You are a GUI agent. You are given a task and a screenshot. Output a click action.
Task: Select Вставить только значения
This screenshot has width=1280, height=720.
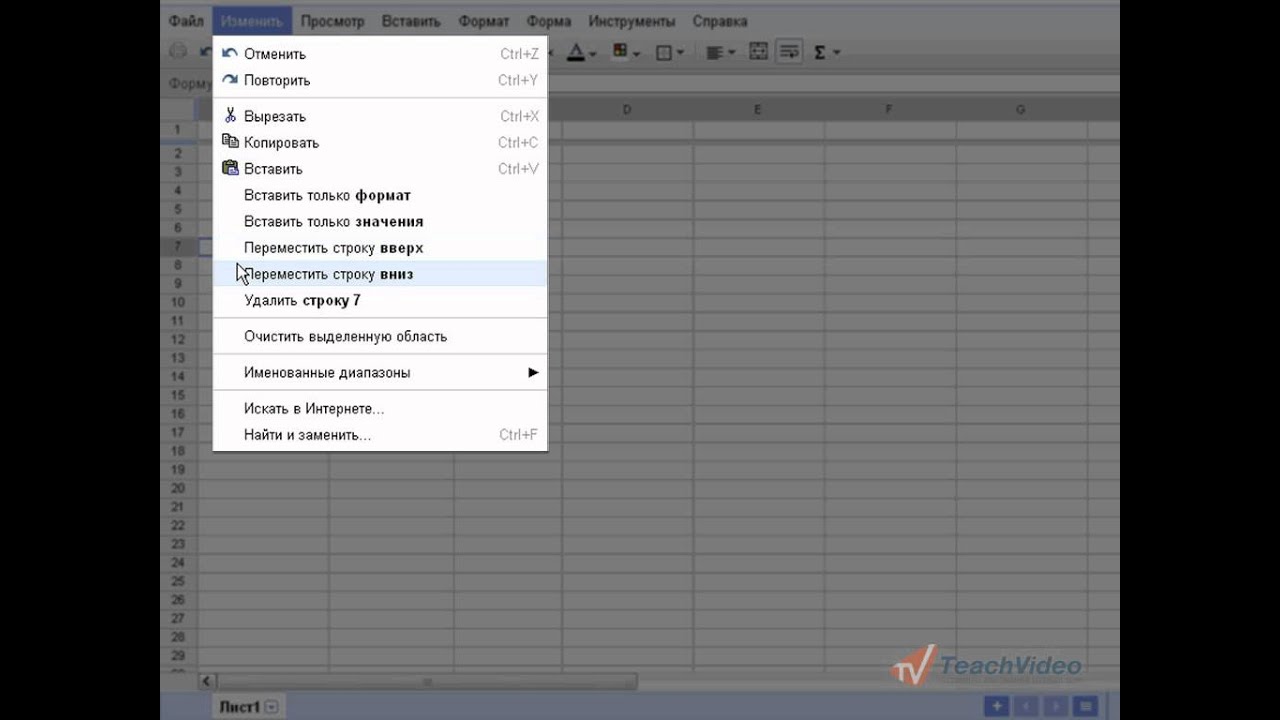[380, 221]
